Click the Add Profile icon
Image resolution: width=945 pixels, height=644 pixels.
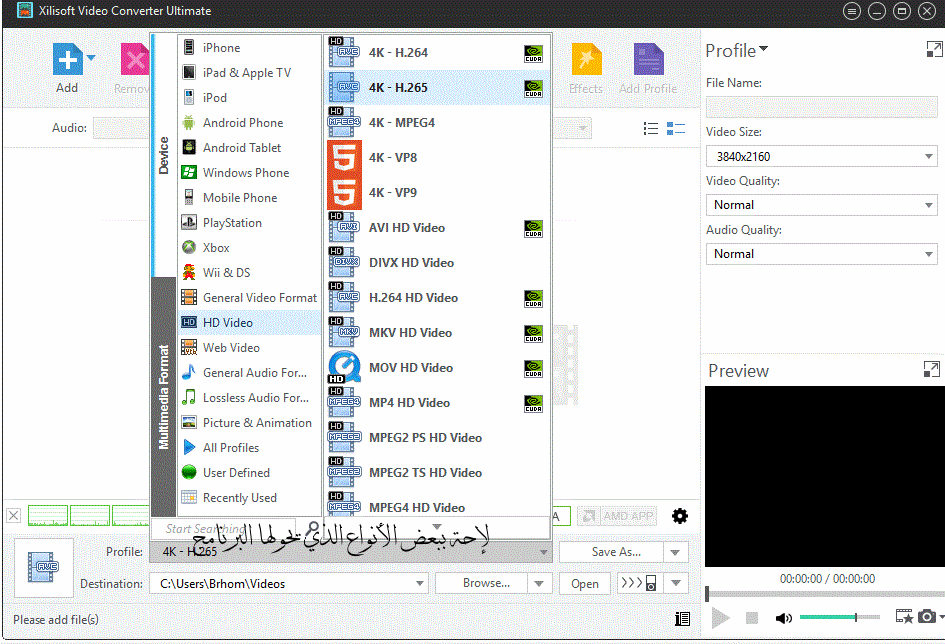(x=648, y=62)
